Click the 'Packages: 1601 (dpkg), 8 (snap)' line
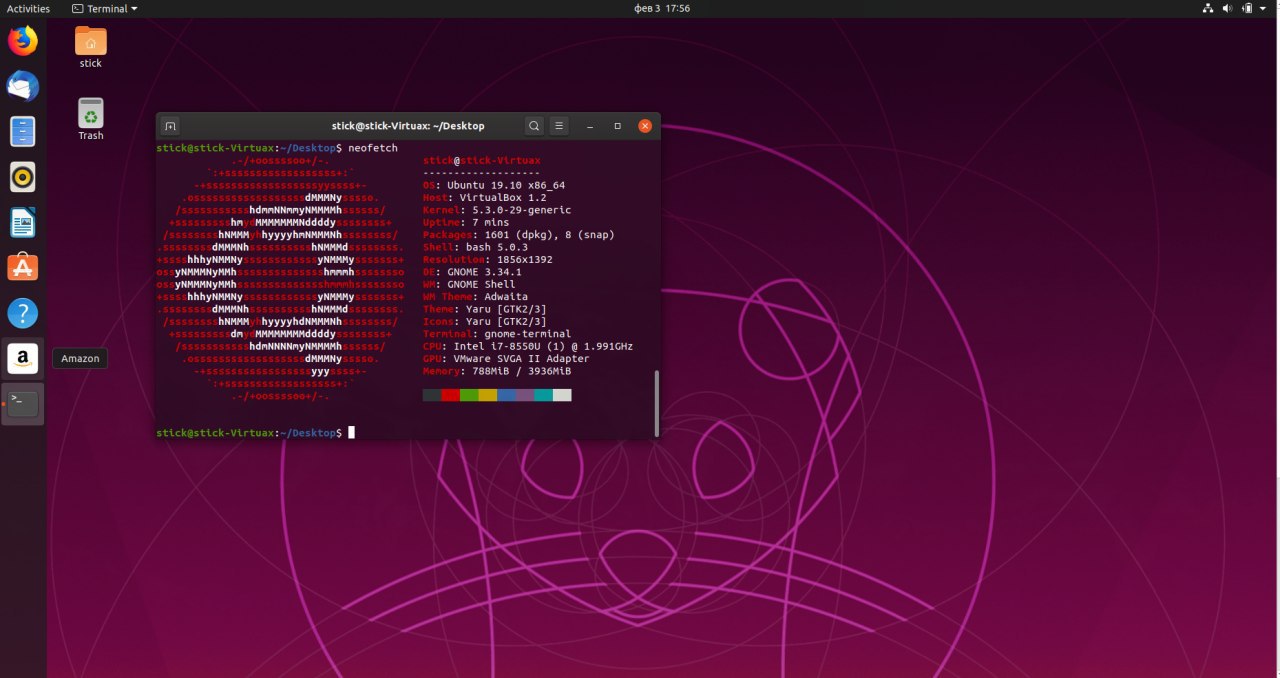1280x678 pixels. point(519,235)
